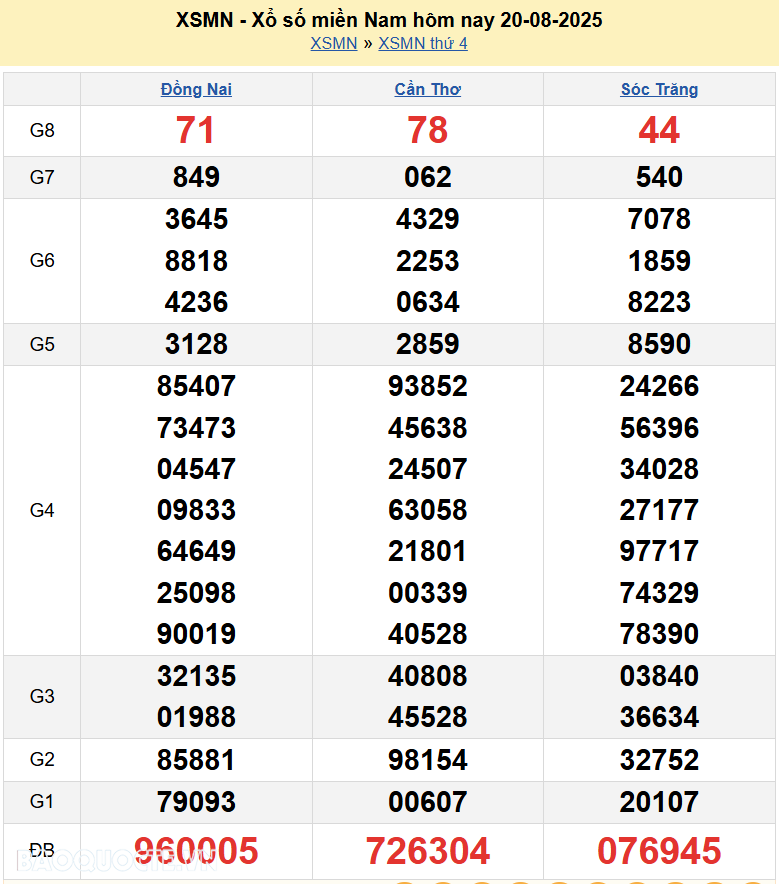Viewport: 779px width, 884px height.
Task: Click Sóc Trăng G8 number 44
Action: (x=659, y=130)
